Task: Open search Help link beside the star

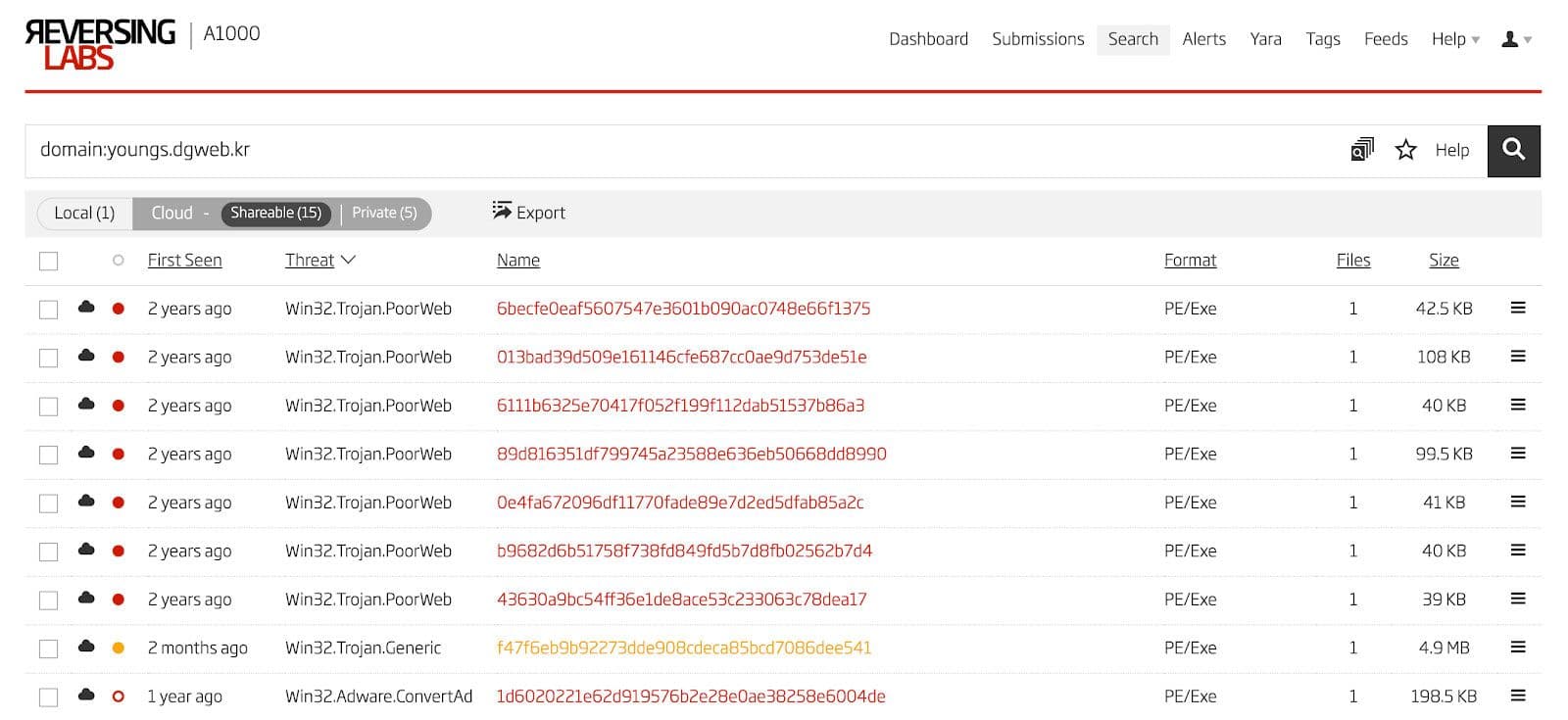Action: [1451, 150]
